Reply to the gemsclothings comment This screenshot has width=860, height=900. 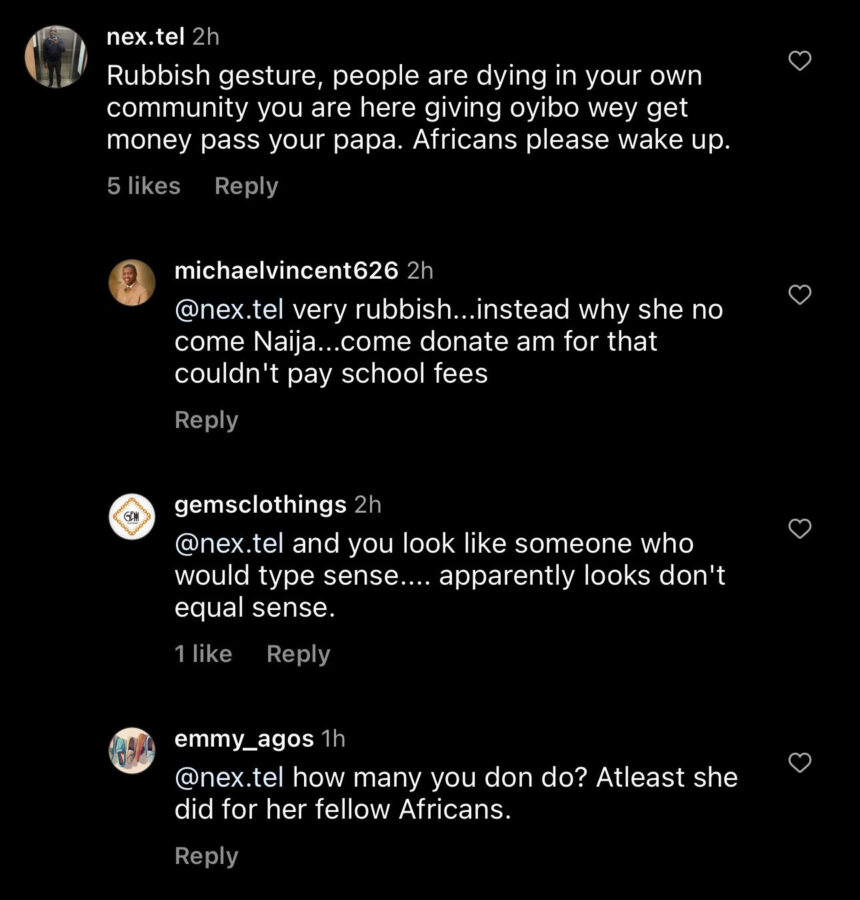pyautogui.click(x=298, y=654)
